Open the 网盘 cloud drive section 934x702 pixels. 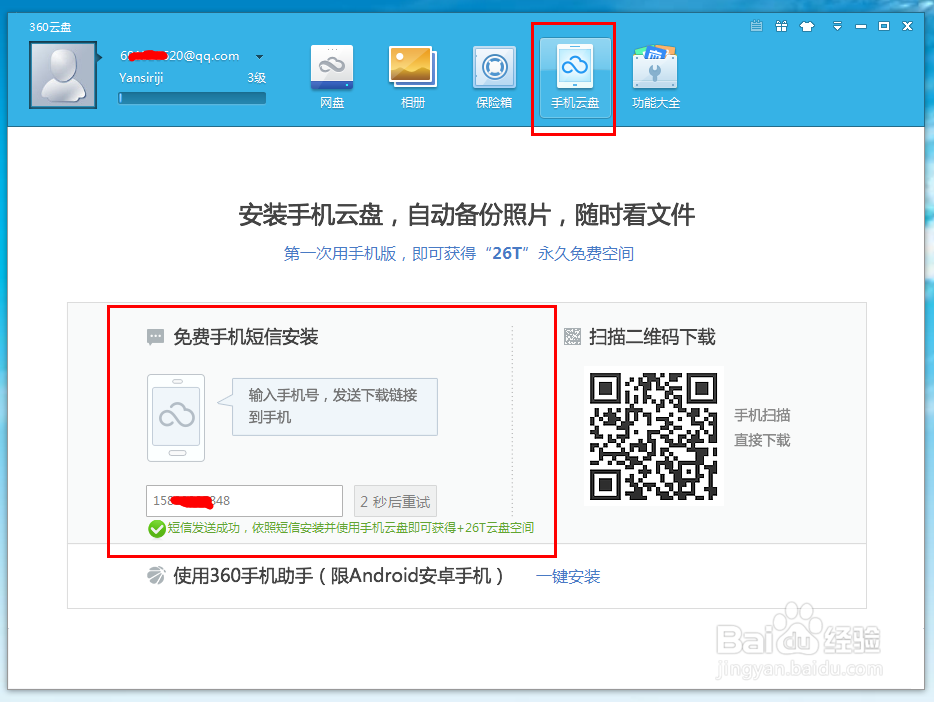point(332,77)
